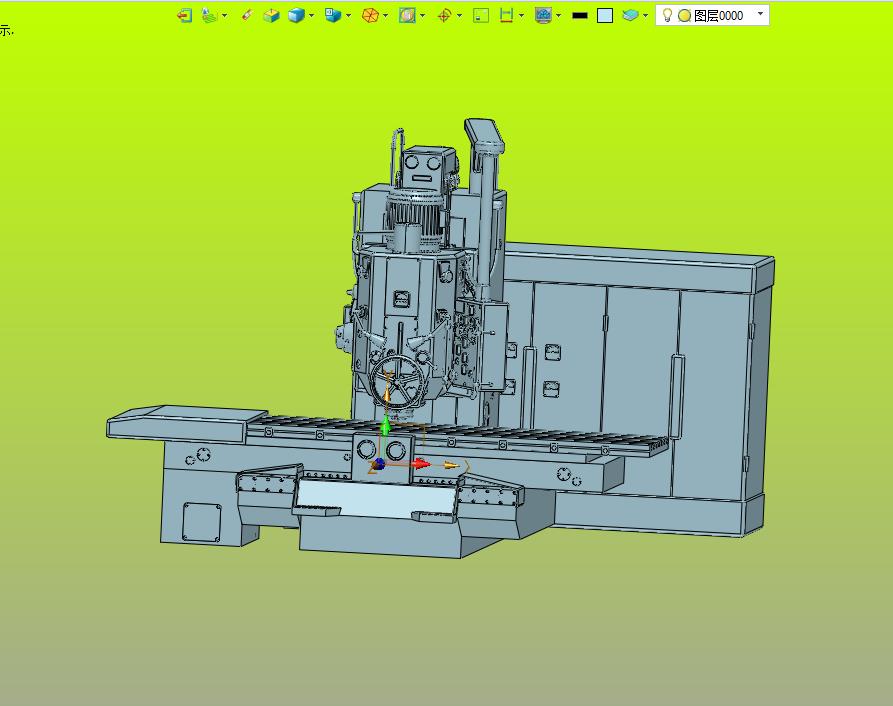Click the exit arrow icon in toolbar
Image resolution: width=893 pixels, height=706 pixels.
tap(185, 15)
